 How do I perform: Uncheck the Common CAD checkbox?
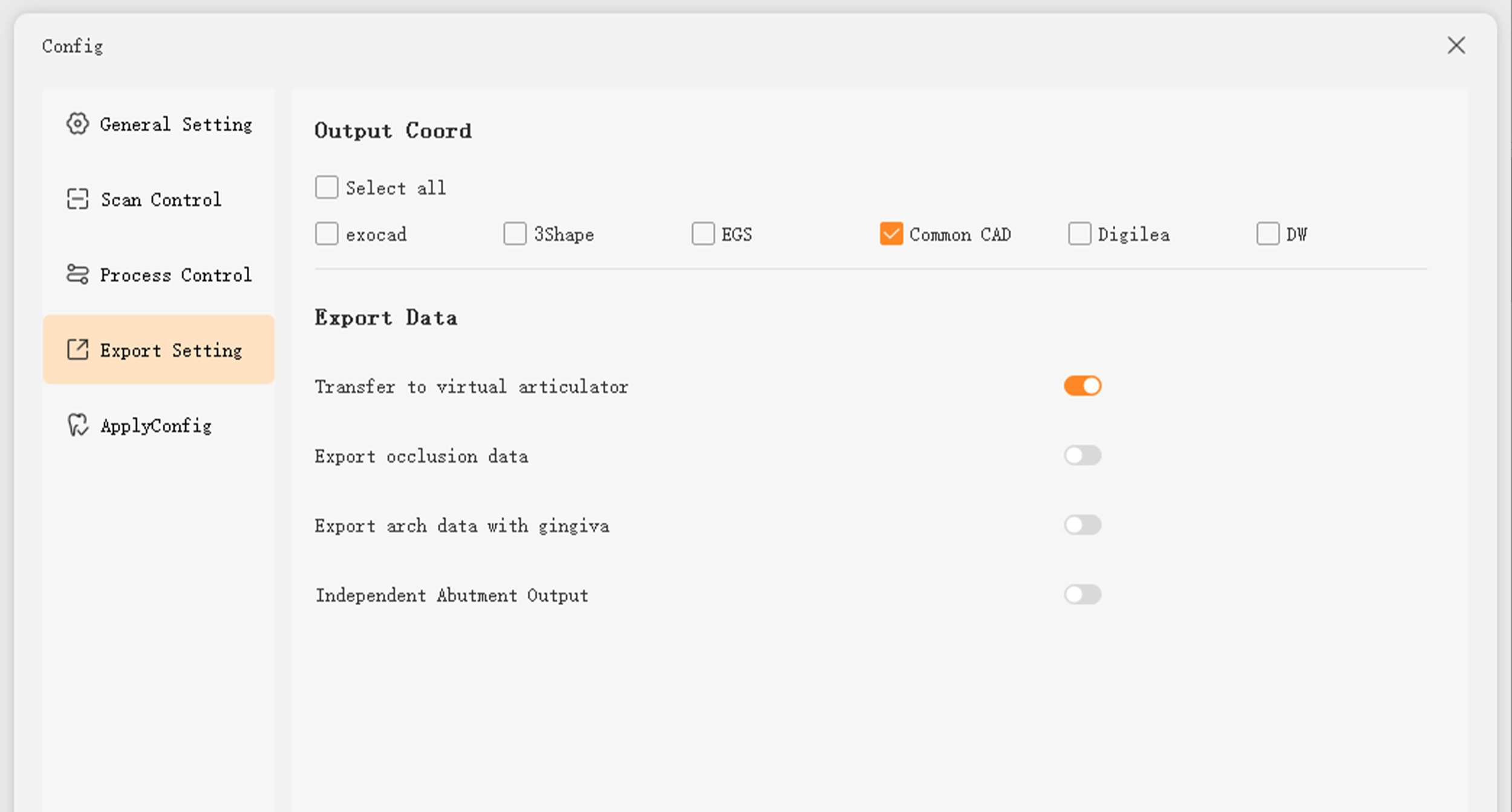point(891,234)
